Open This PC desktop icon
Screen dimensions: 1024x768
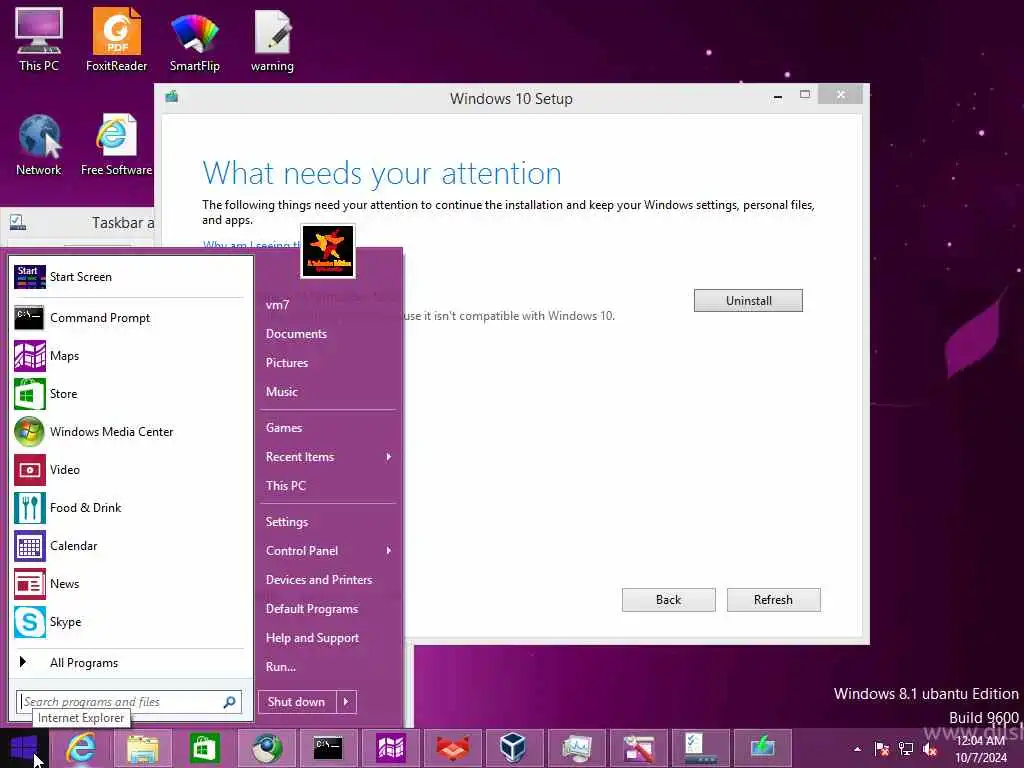pos(39,39)
